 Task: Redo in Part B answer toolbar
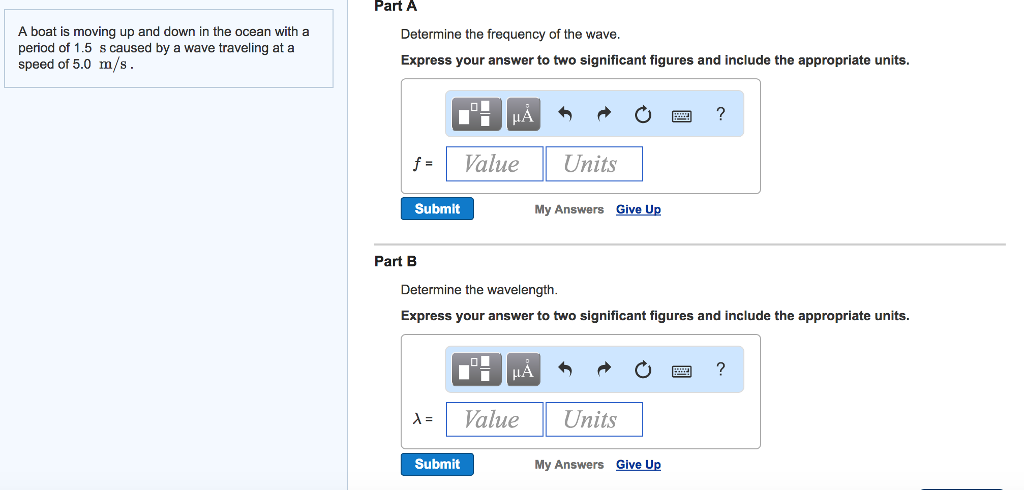(x=604, y=370)
